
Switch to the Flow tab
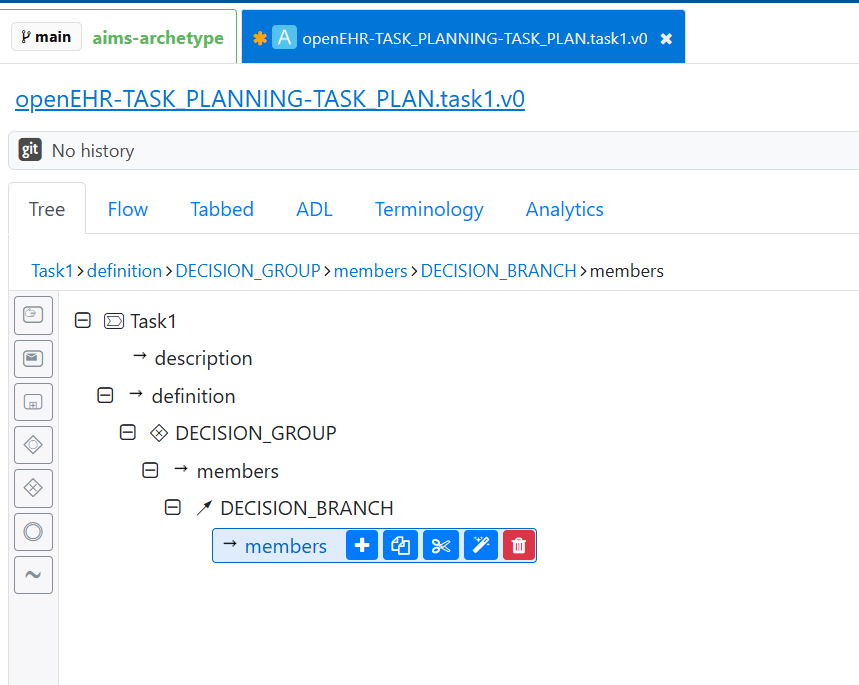[x=128, y=209]
